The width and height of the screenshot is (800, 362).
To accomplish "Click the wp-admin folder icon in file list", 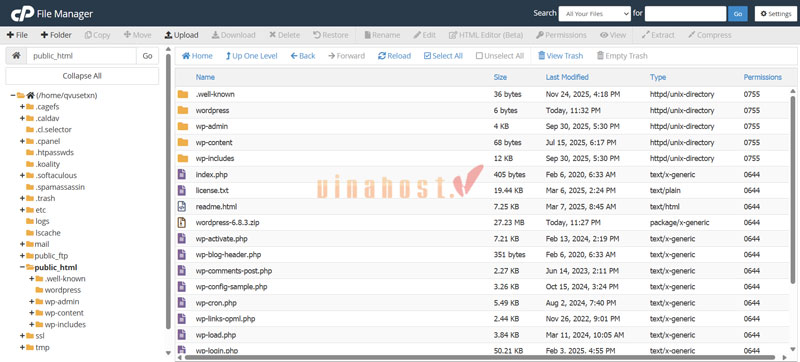I will pyautogui.click(x=183, y=126).
